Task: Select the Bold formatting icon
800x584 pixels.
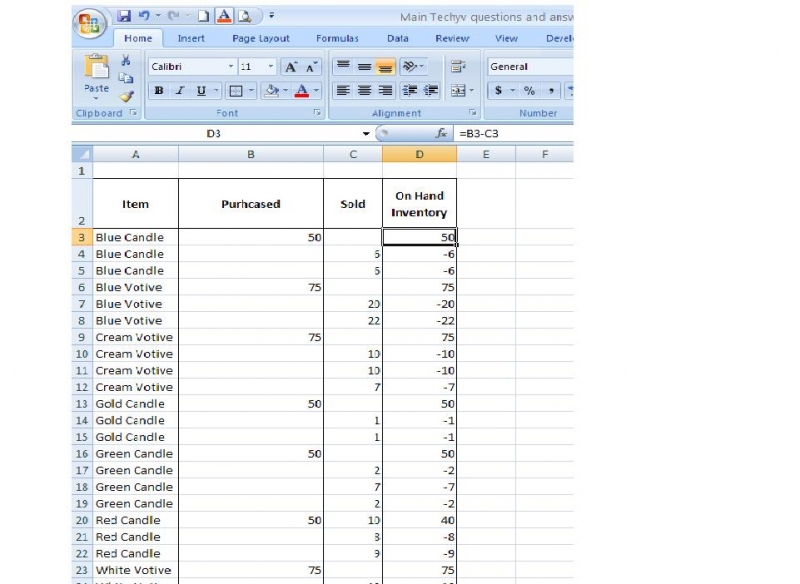Action: click(x=158, y=91)
